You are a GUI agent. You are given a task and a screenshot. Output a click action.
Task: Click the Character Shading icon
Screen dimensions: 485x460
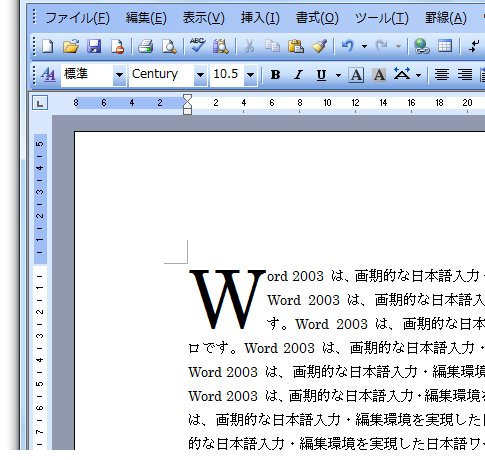[x=379, y=75]
